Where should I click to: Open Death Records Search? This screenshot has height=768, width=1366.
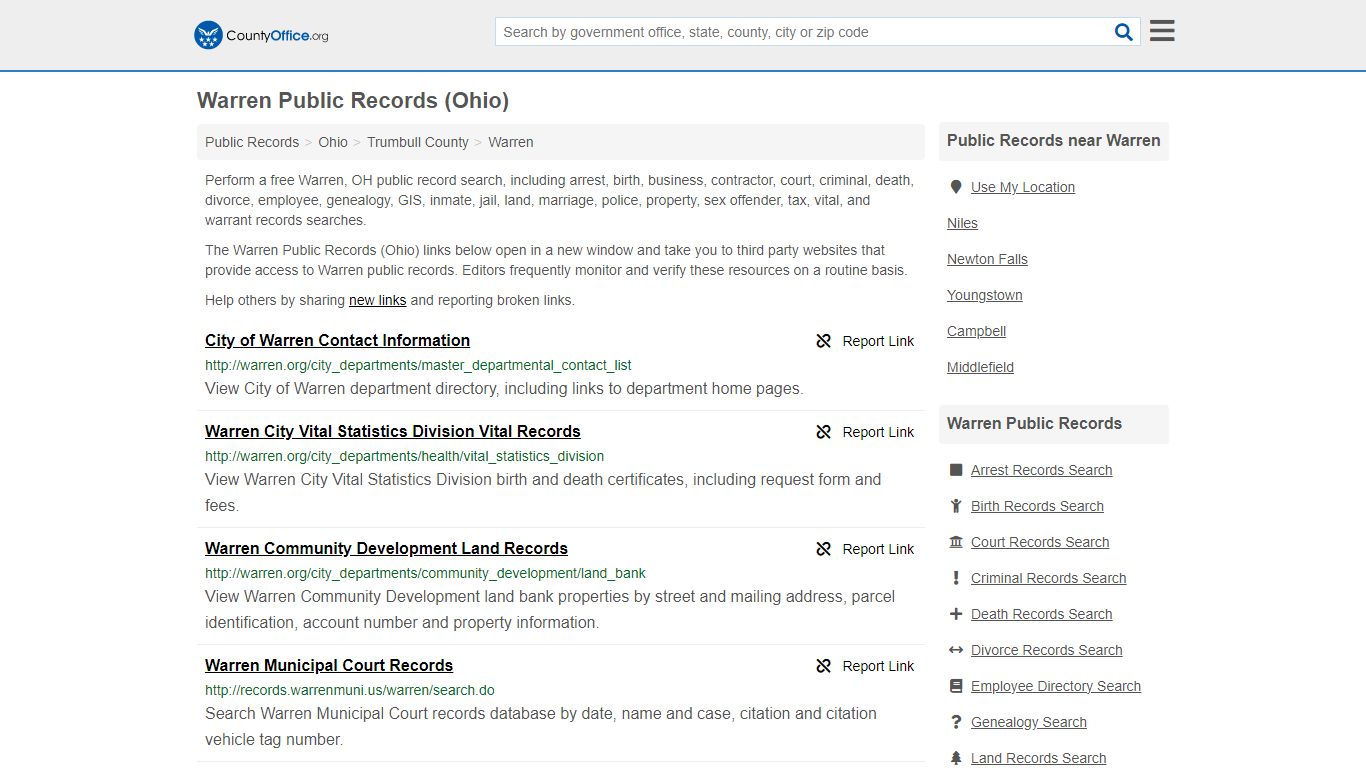tap(1041, 614)
